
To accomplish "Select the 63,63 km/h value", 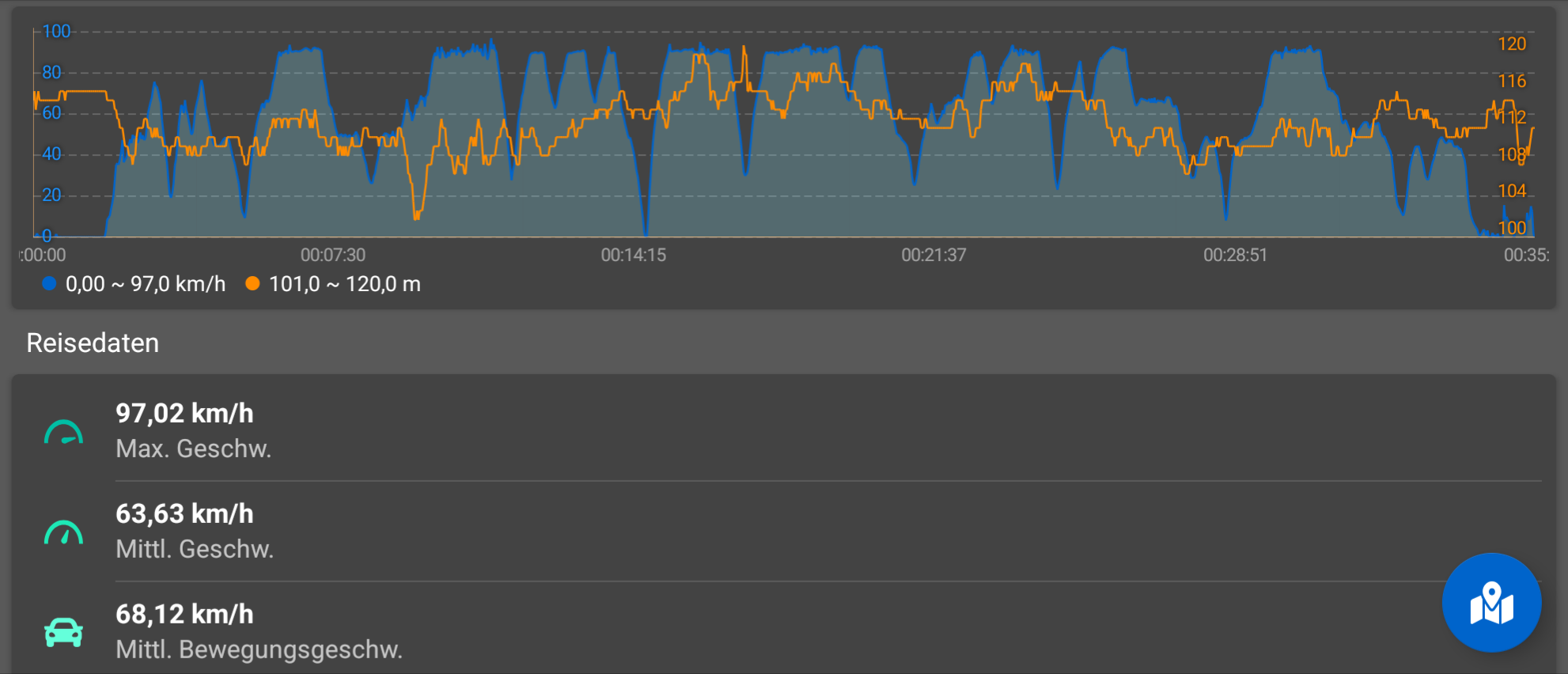I will tap(184, 513).
